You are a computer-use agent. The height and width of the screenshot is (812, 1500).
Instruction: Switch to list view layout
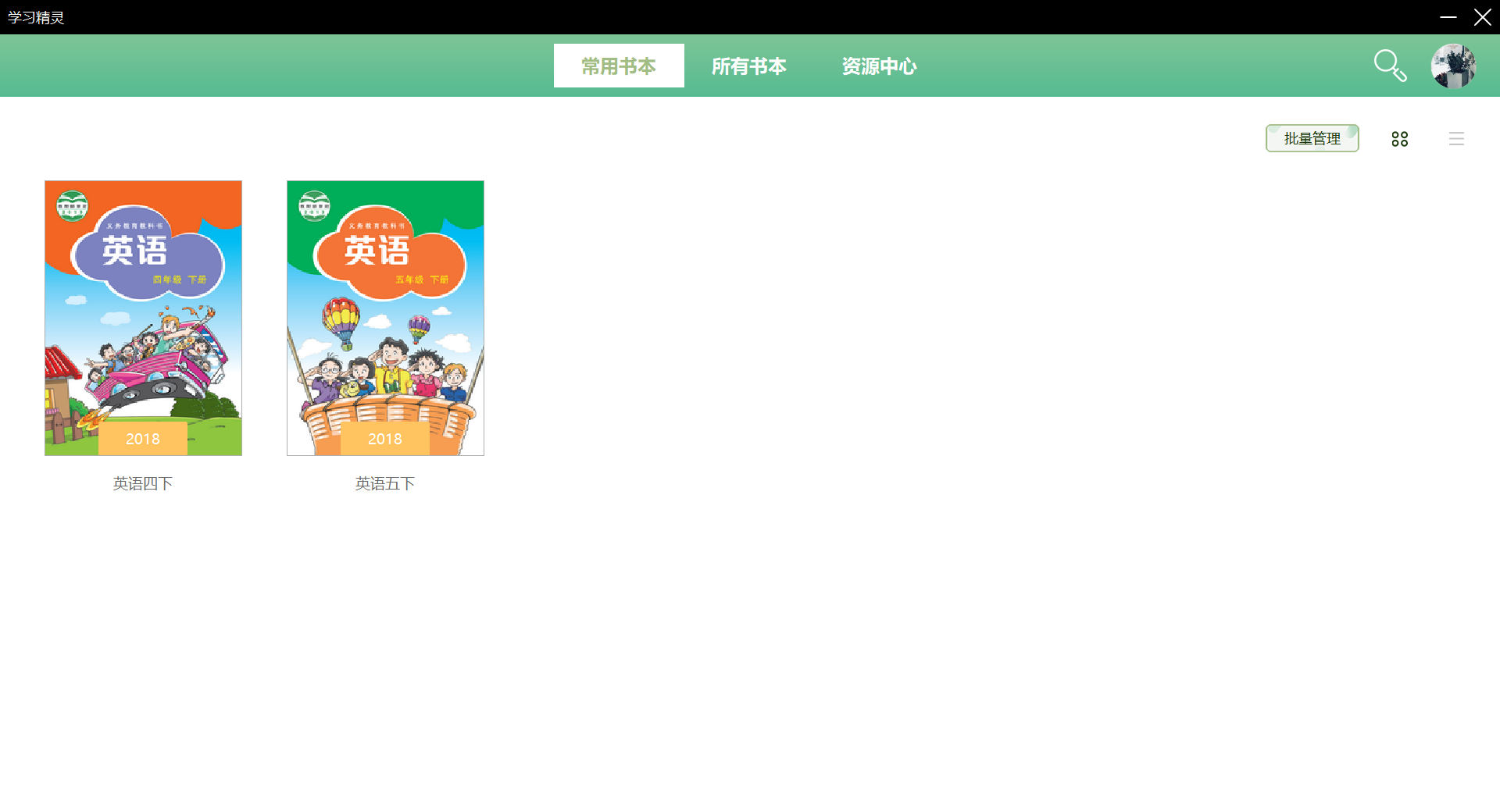click(1456, 139)
